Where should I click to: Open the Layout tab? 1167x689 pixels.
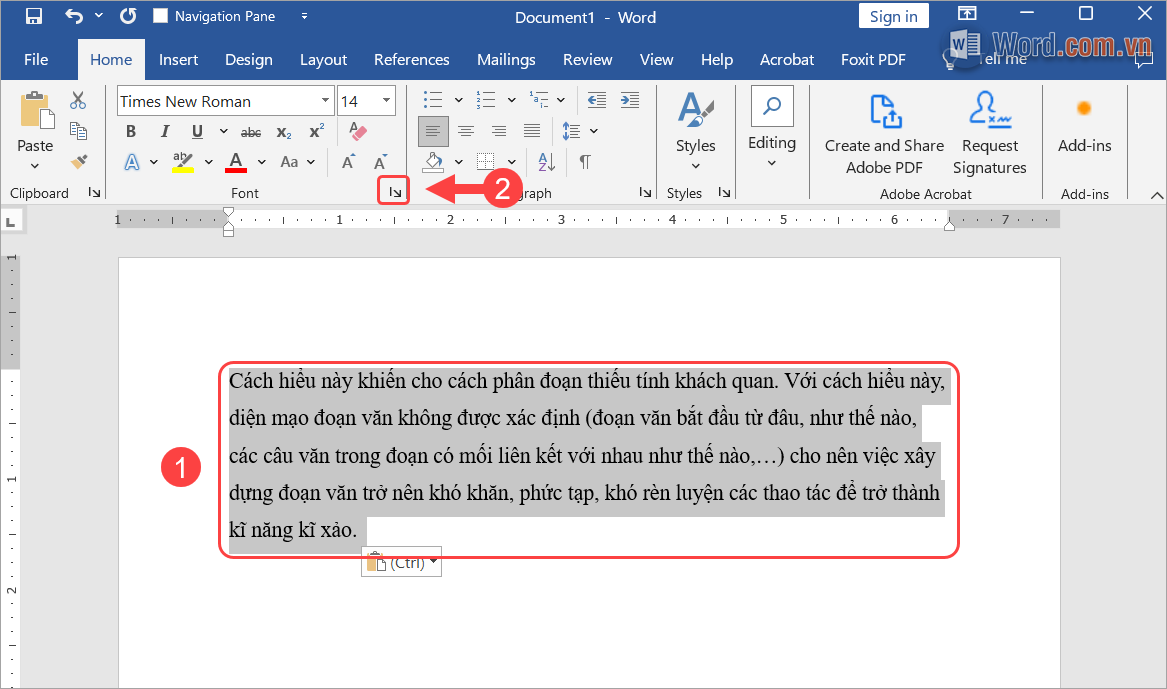[x=323, y=60]
